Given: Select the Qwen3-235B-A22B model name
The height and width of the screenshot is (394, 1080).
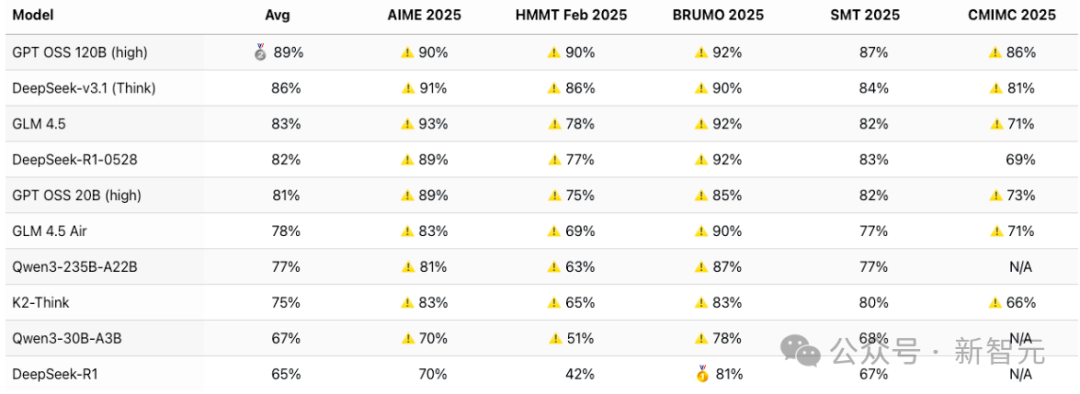Looking at the screenshot, I should click(x=74, y=267).
